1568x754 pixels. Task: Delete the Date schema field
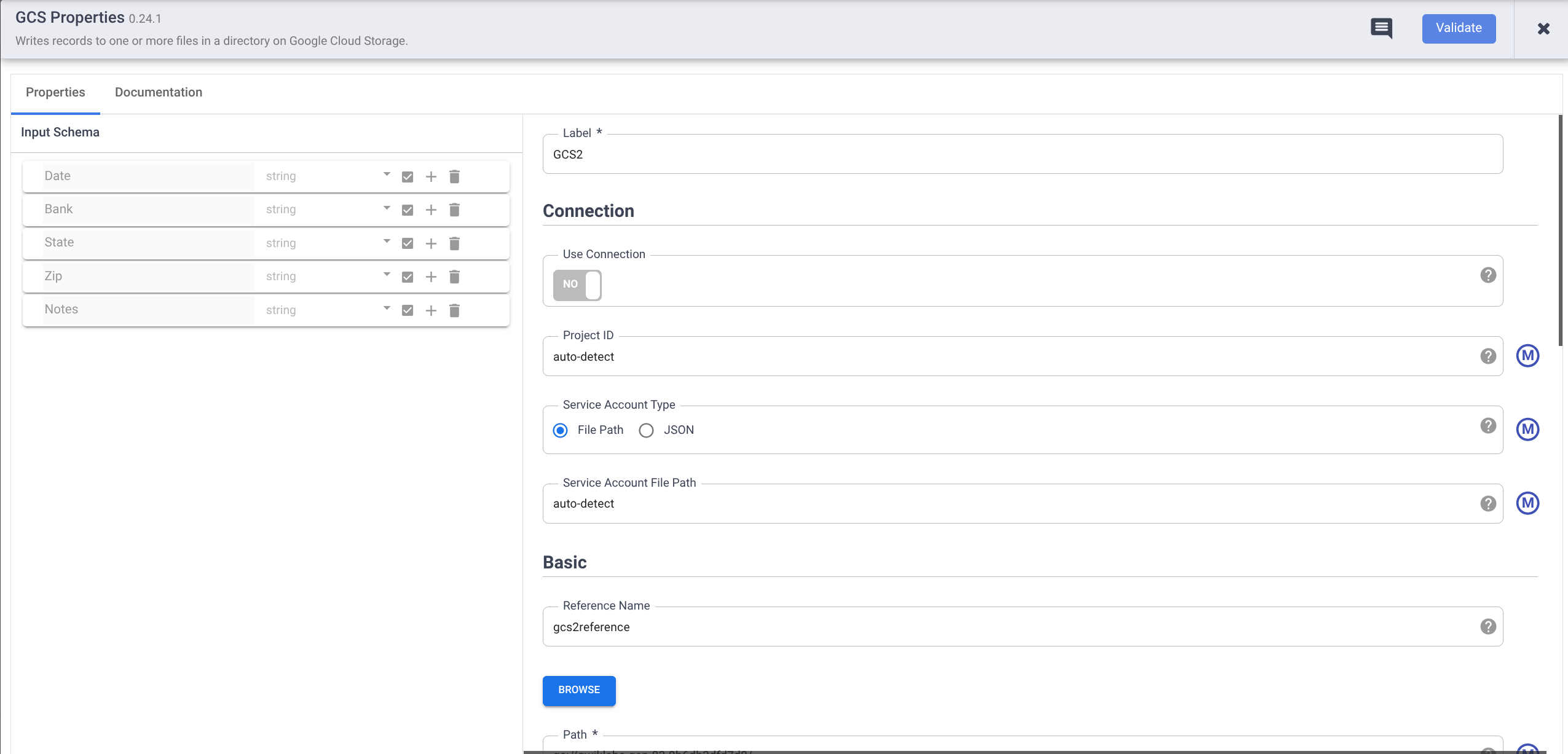[455, 176]
